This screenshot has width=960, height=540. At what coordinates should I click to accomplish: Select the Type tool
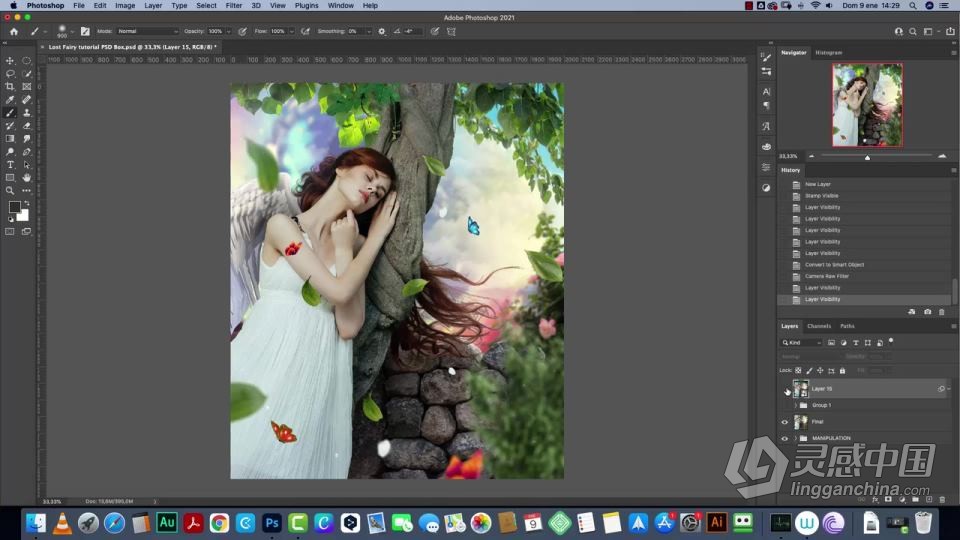point(10,165)
